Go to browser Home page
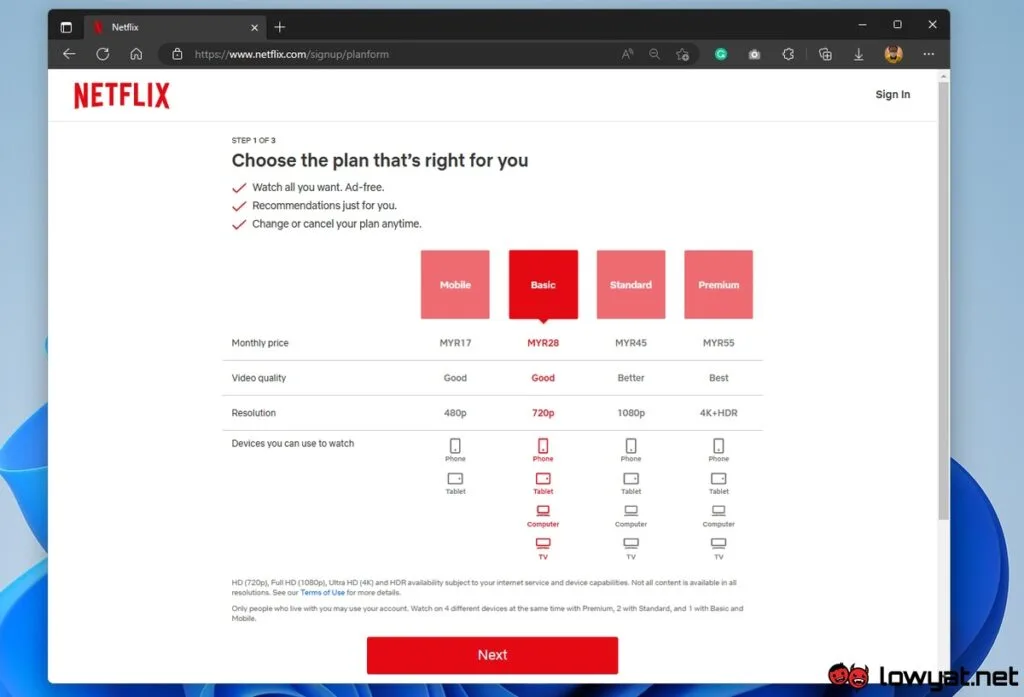 pos(136,54)
